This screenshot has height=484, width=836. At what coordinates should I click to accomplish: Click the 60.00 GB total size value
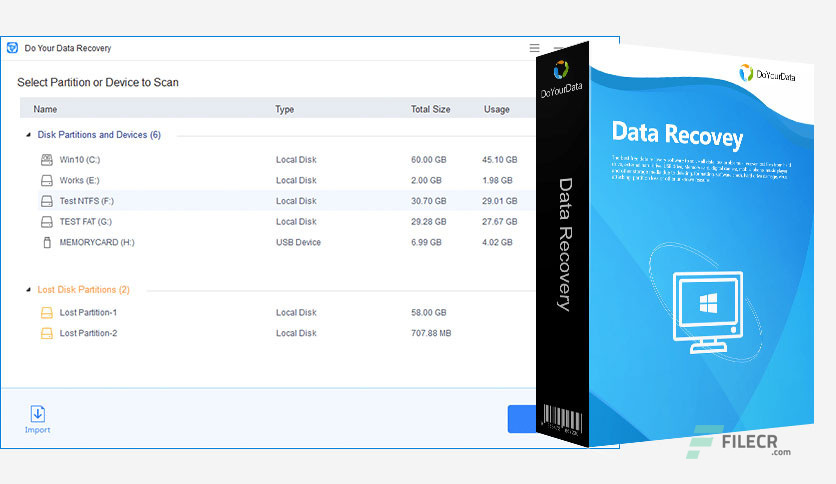click(428, 159)
